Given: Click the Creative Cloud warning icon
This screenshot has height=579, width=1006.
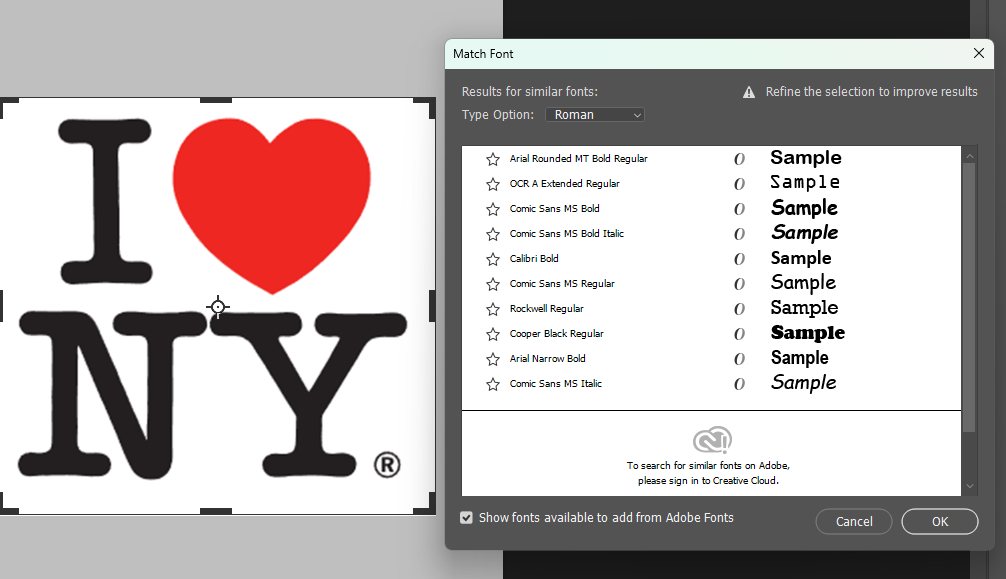Looking at the screenshot, I should [712, 440].
